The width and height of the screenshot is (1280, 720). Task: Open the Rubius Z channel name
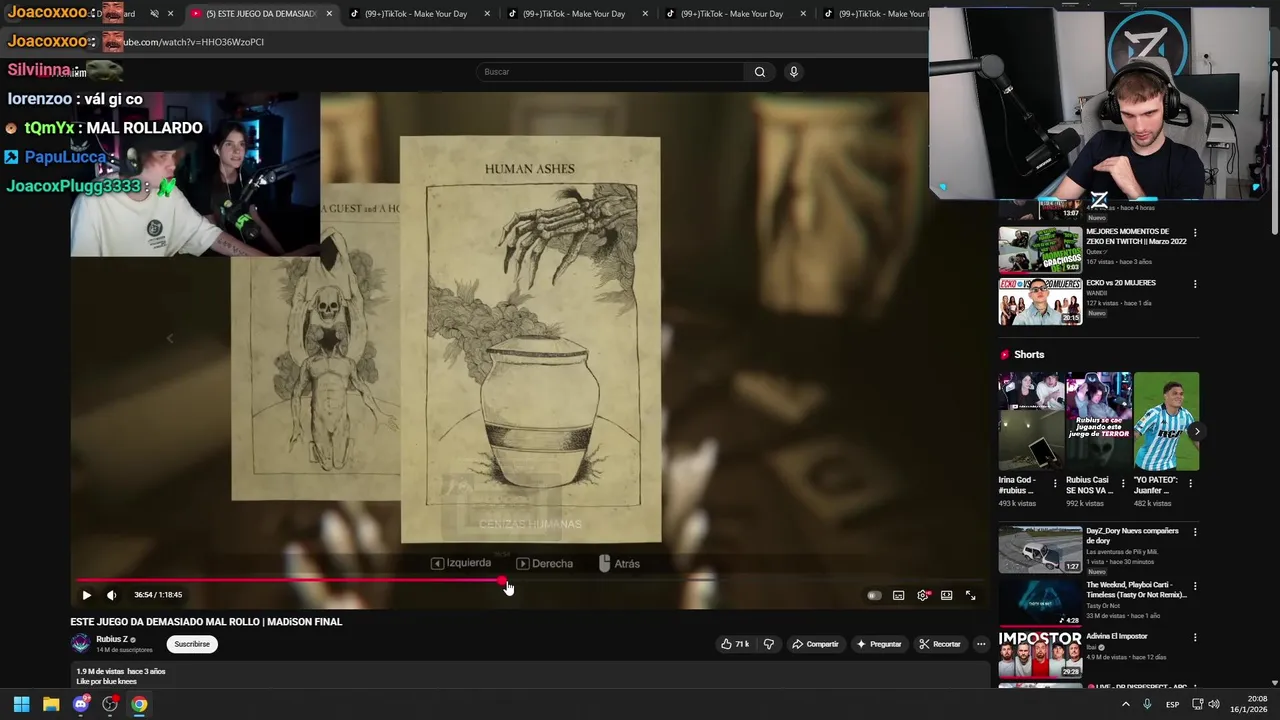(112, 640)
